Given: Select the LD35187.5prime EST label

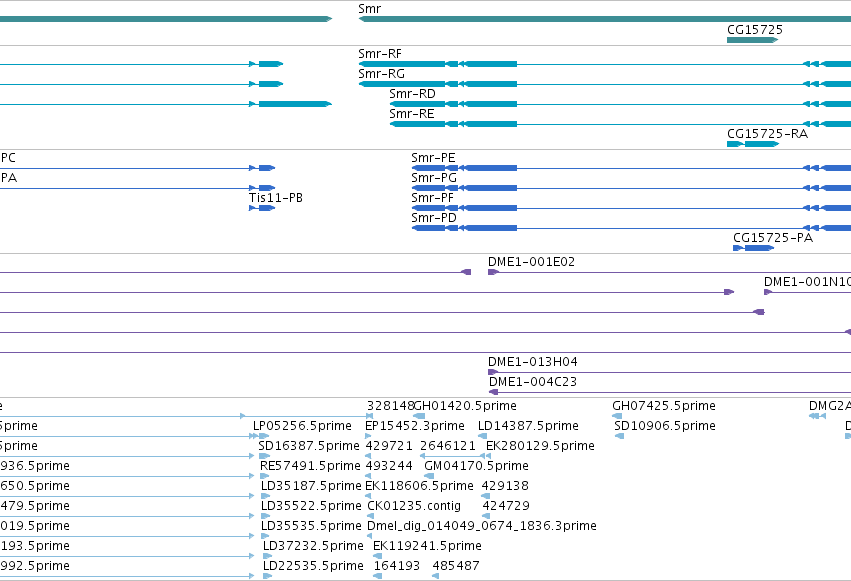Looking at the screenshot, I should click(x=311, y=486).
